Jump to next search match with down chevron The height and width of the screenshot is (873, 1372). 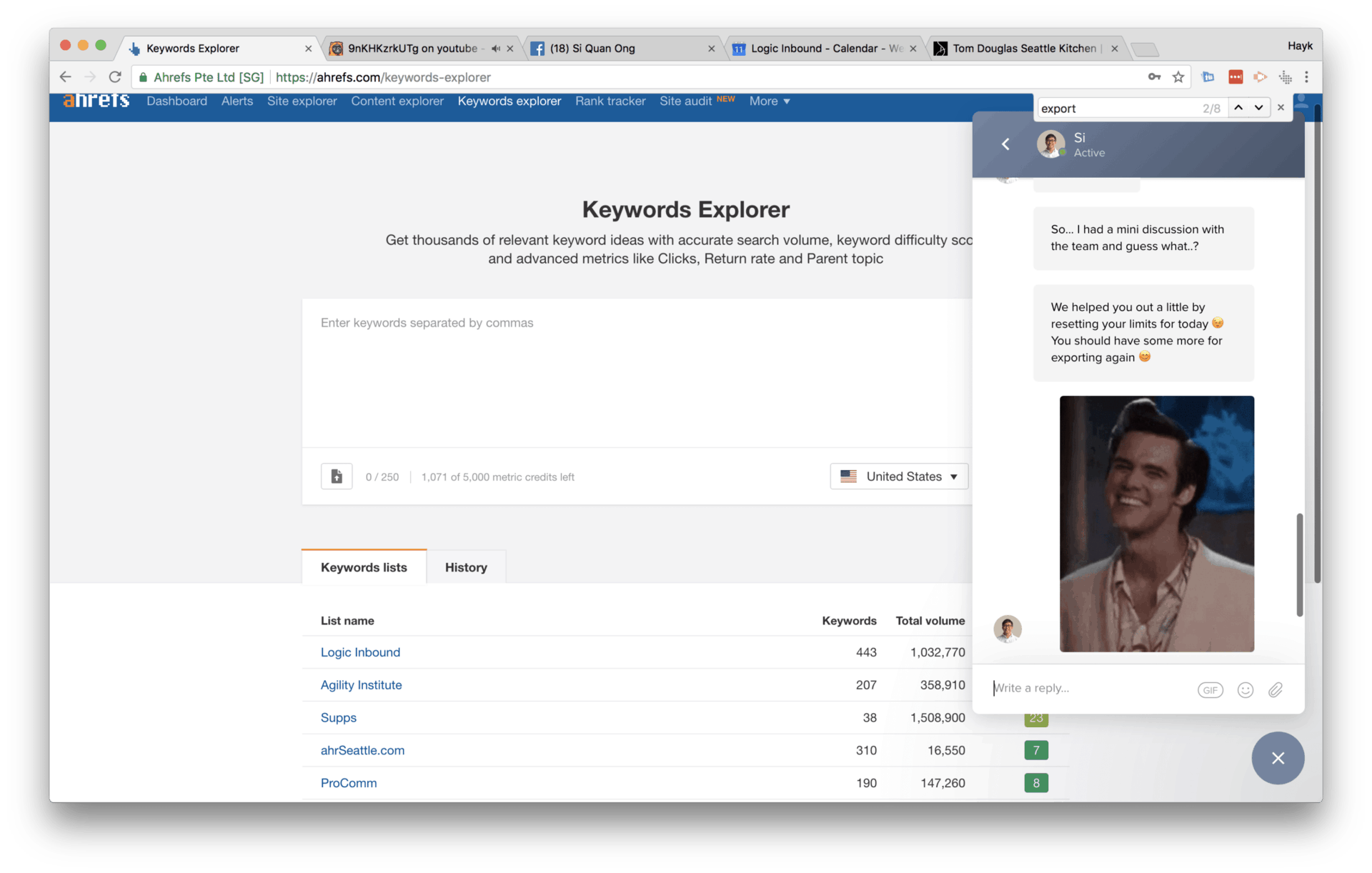pyautogui.click(x=1259, y=107)
